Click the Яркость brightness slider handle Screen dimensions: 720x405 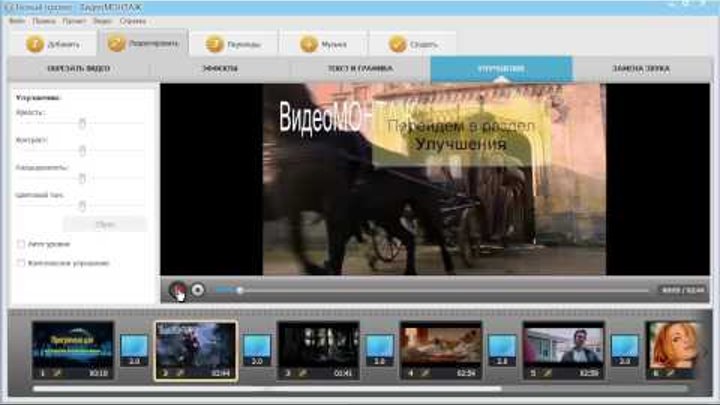pyautogui.click(x=82, y=123)
